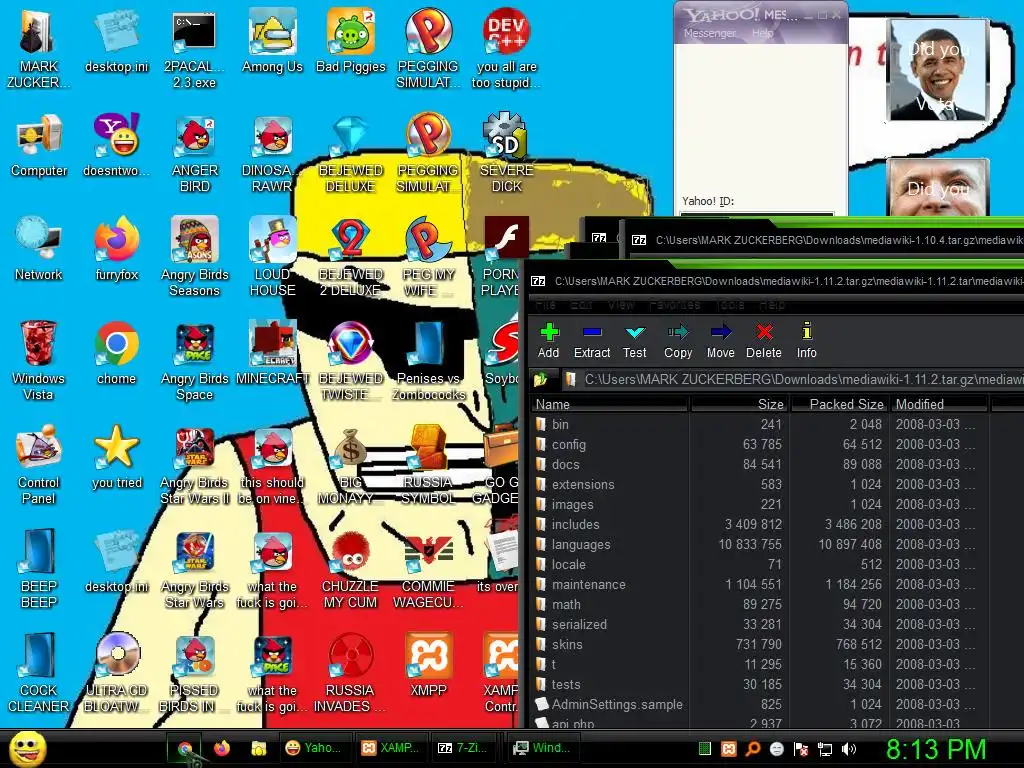
Task: Select the languages folder row
Action: (758, 544)
